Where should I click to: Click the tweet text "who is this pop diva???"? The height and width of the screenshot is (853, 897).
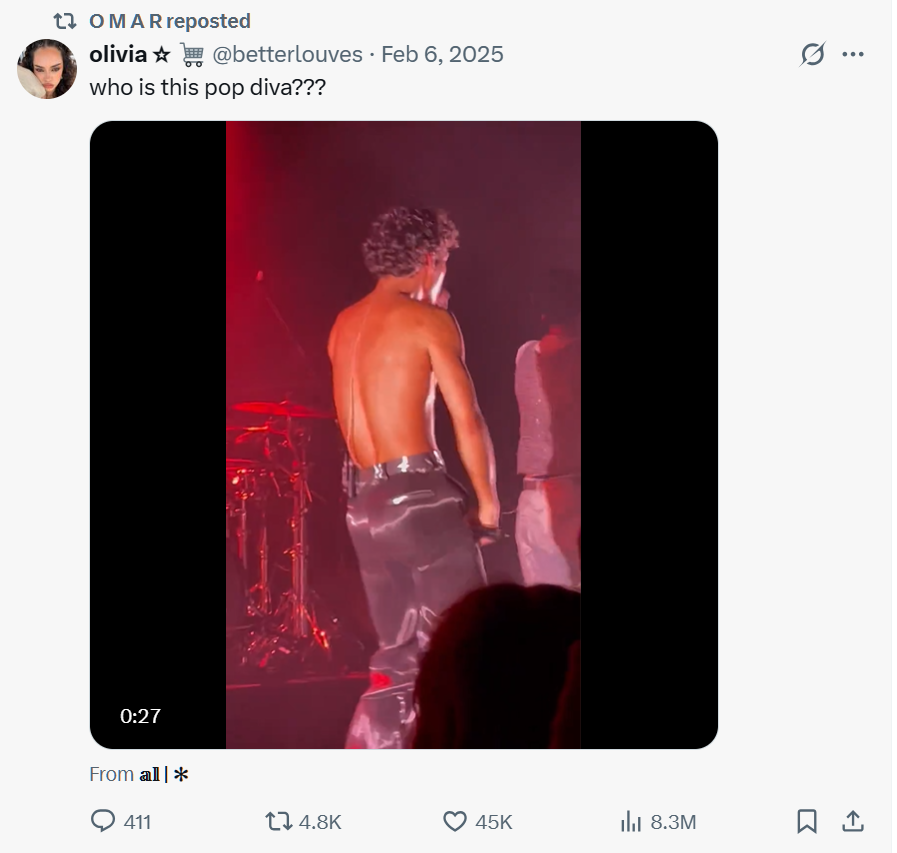point(207,87)
